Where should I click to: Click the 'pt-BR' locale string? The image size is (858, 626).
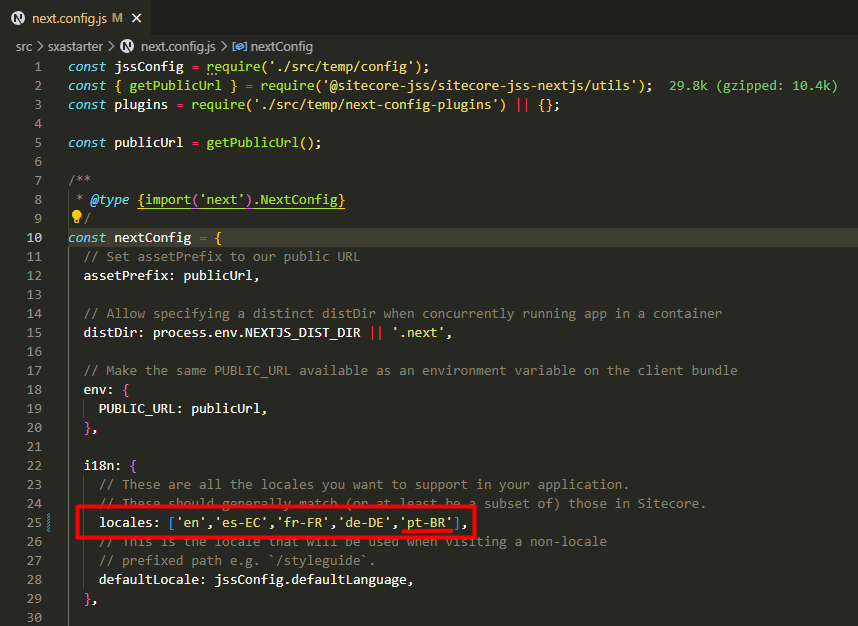tap(426, 523)
